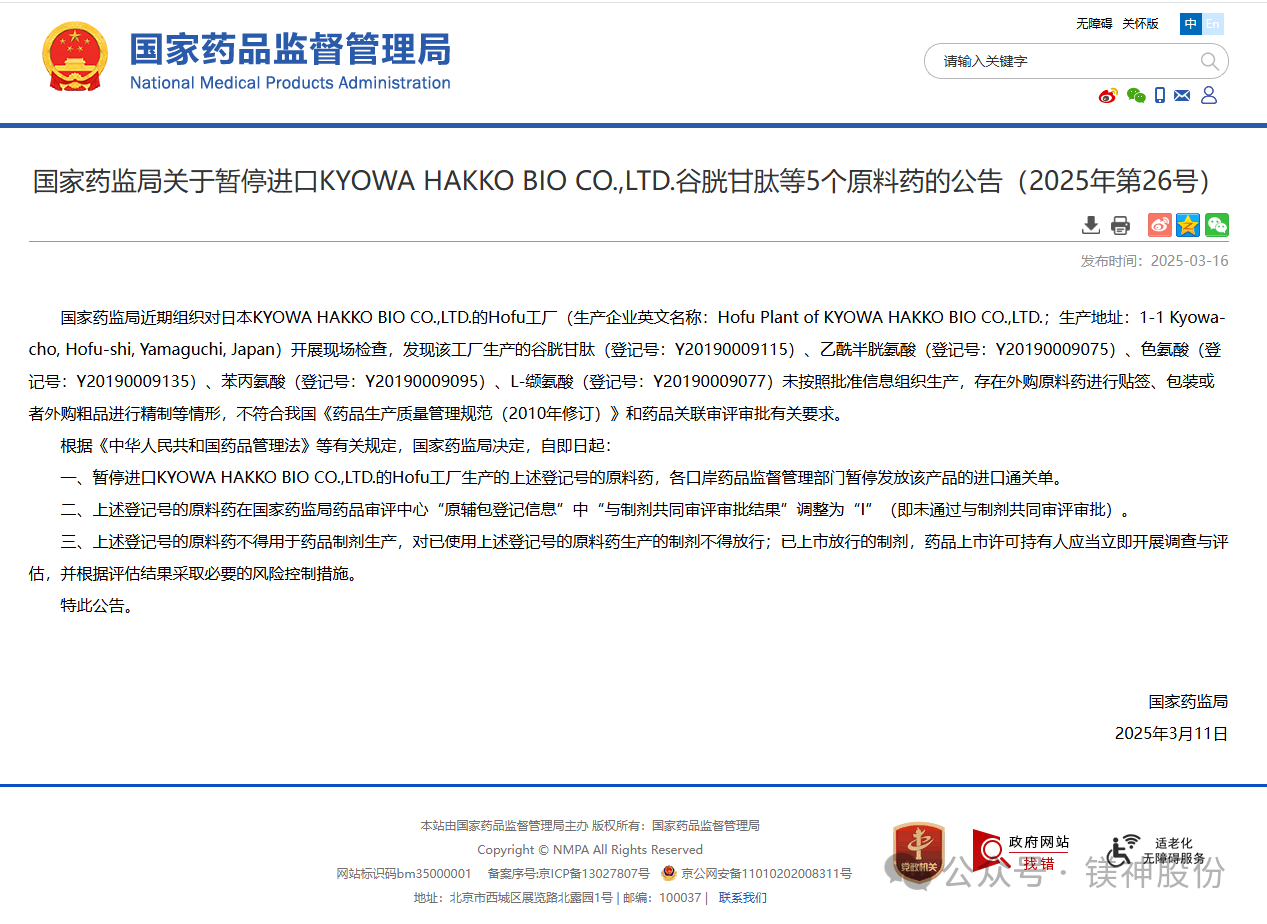This screenshot has width=1267, height=924.
Task: Share article to QZone star icon
Action: pyautogui.click(x=1188, y=225)
